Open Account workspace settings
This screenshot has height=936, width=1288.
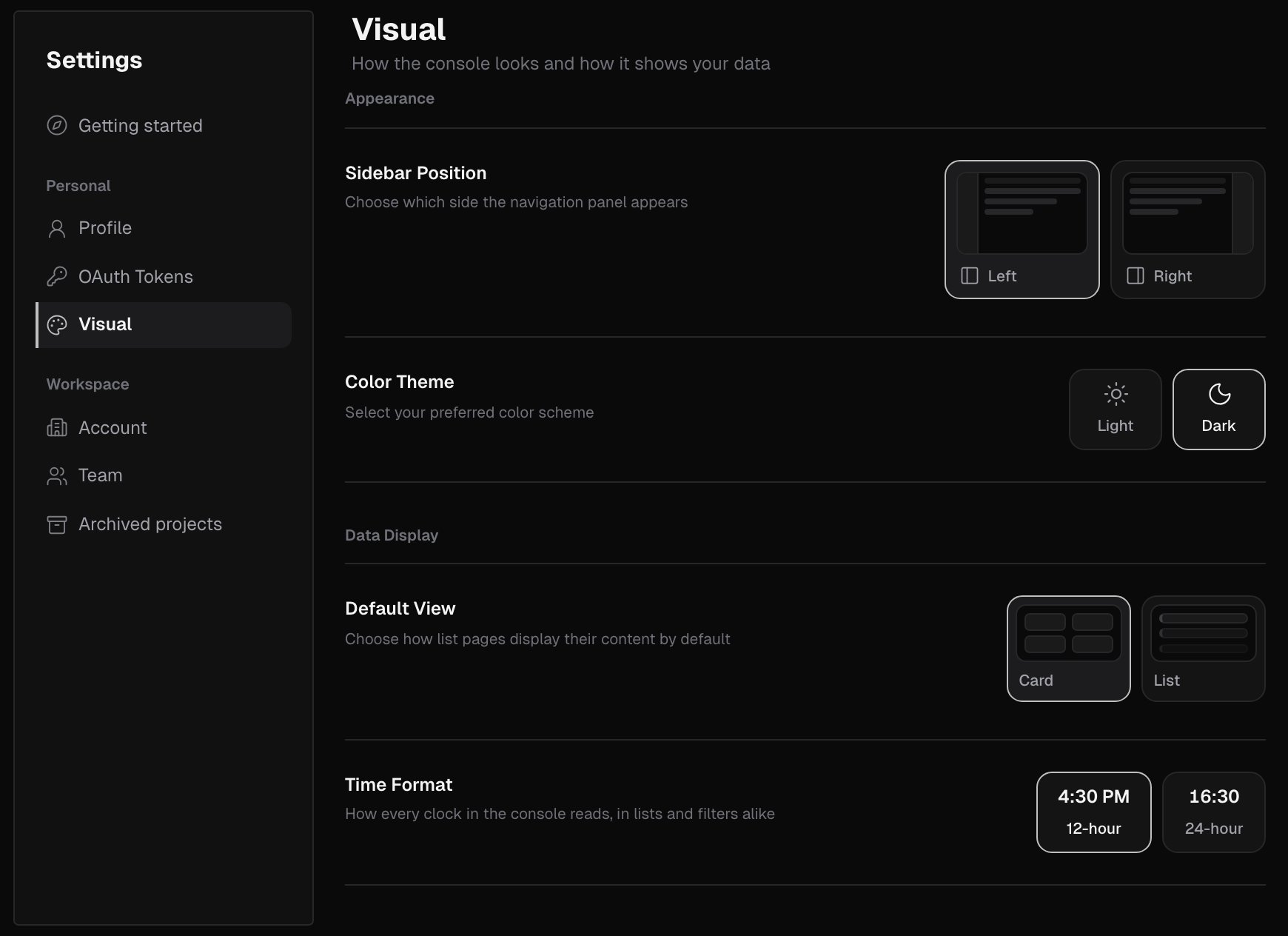point(164,427)
